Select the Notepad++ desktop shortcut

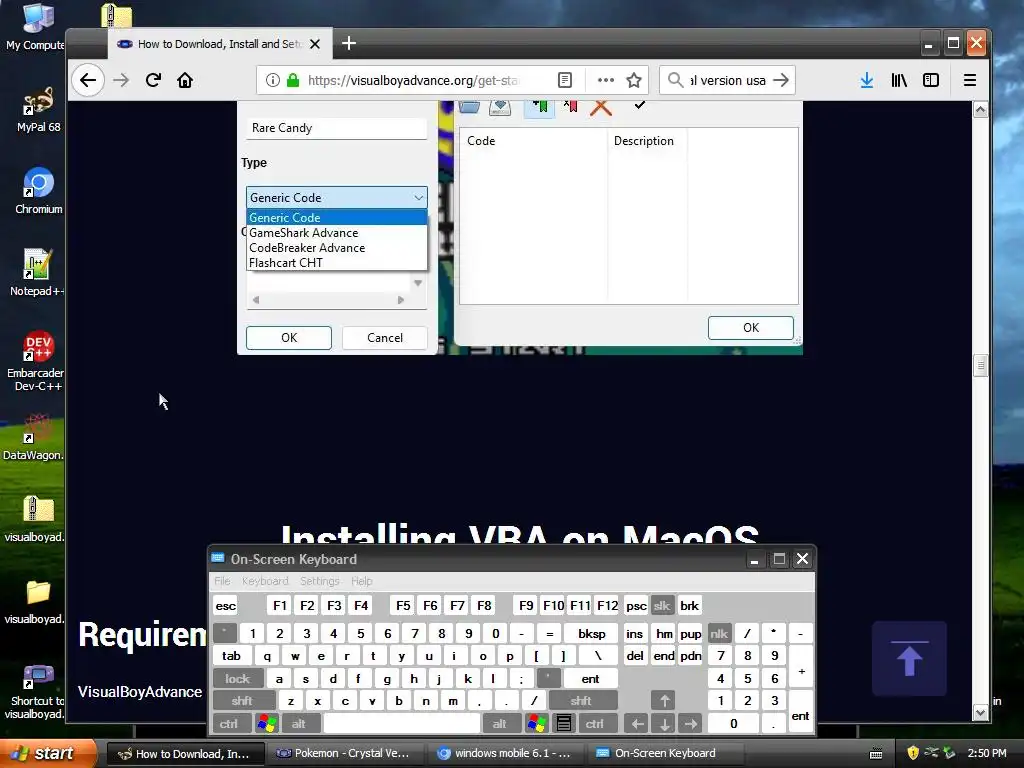tap(37, 273)
